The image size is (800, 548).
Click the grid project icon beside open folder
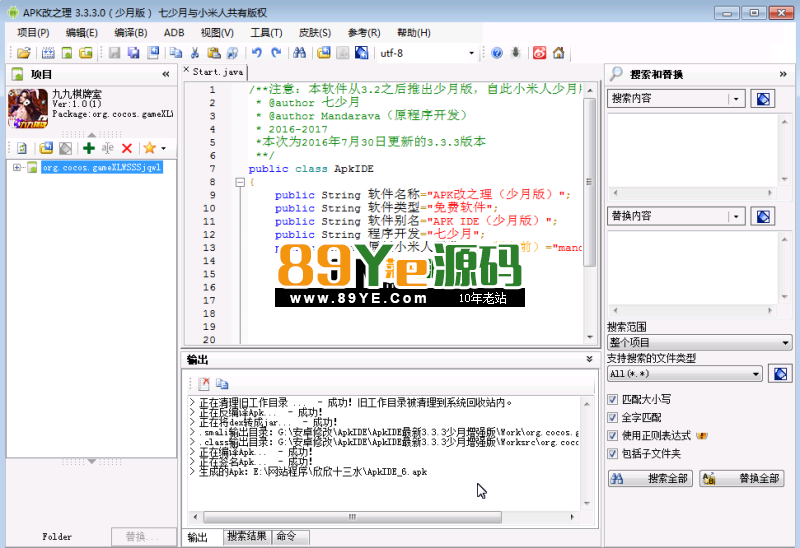[x=48, y=53]
